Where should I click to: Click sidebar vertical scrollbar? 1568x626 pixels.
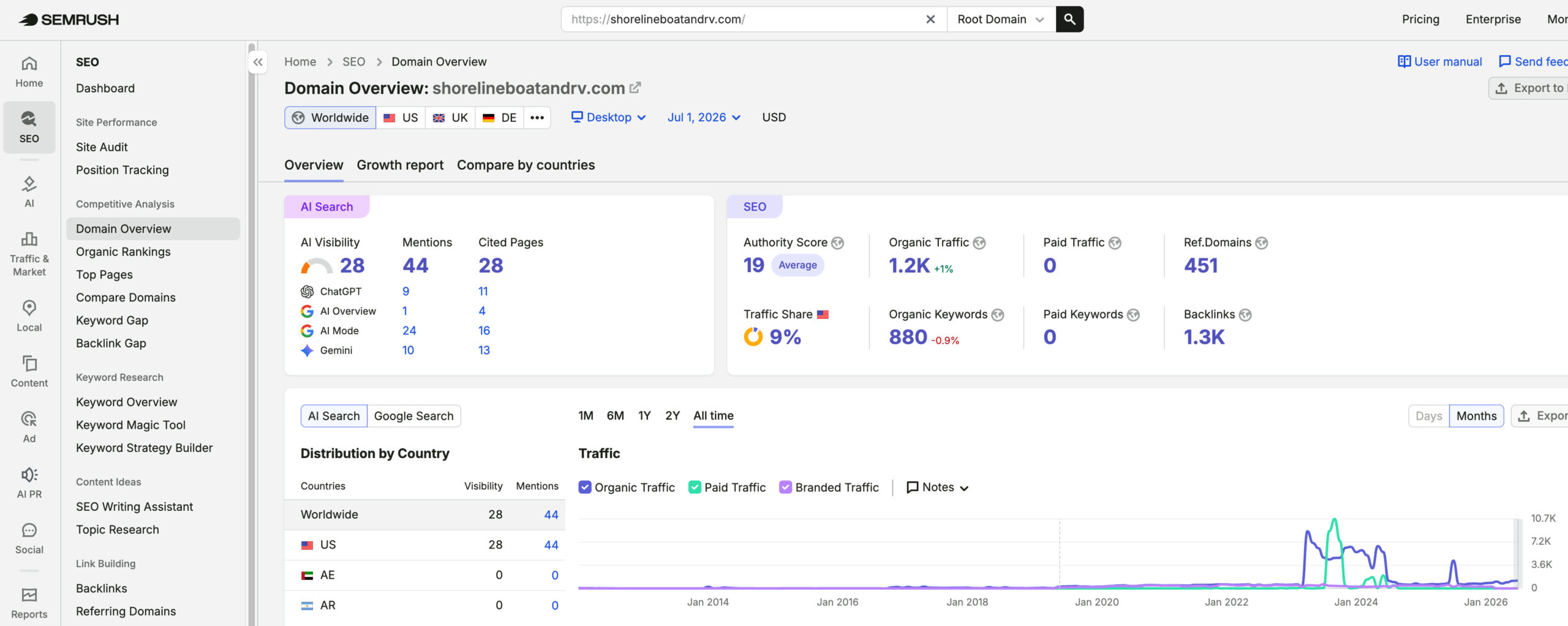[251, 334]
